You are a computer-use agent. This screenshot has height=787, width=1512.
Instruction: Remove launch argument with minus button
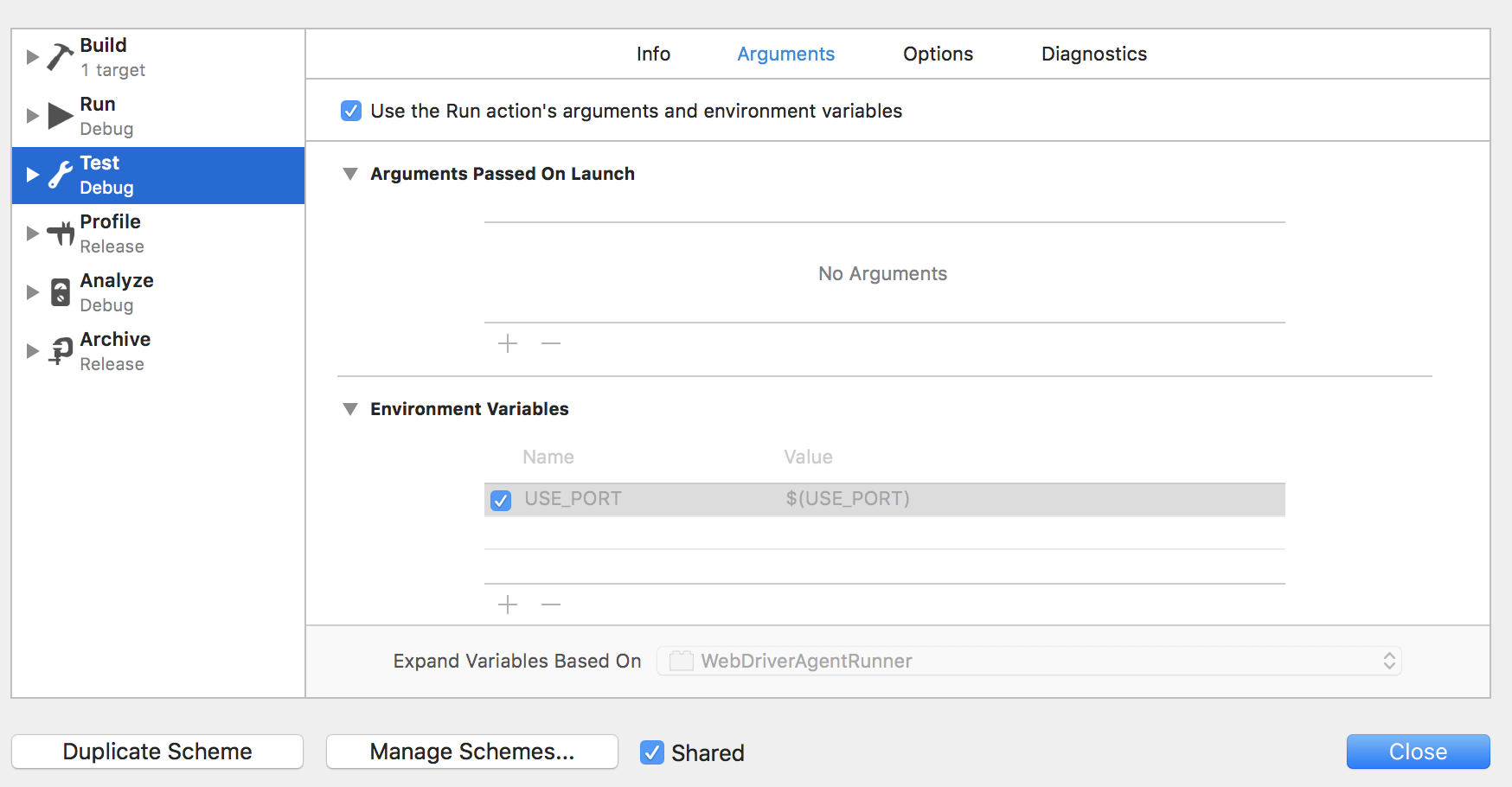551,343
